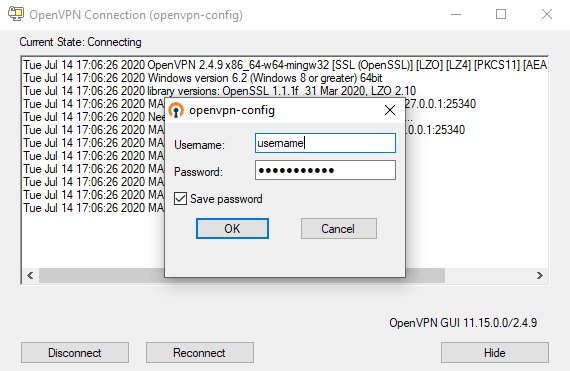The height and width of the screenshot is (371, 570).
Task: Close the OpenVPN Connection window
Action: point(547,14)
